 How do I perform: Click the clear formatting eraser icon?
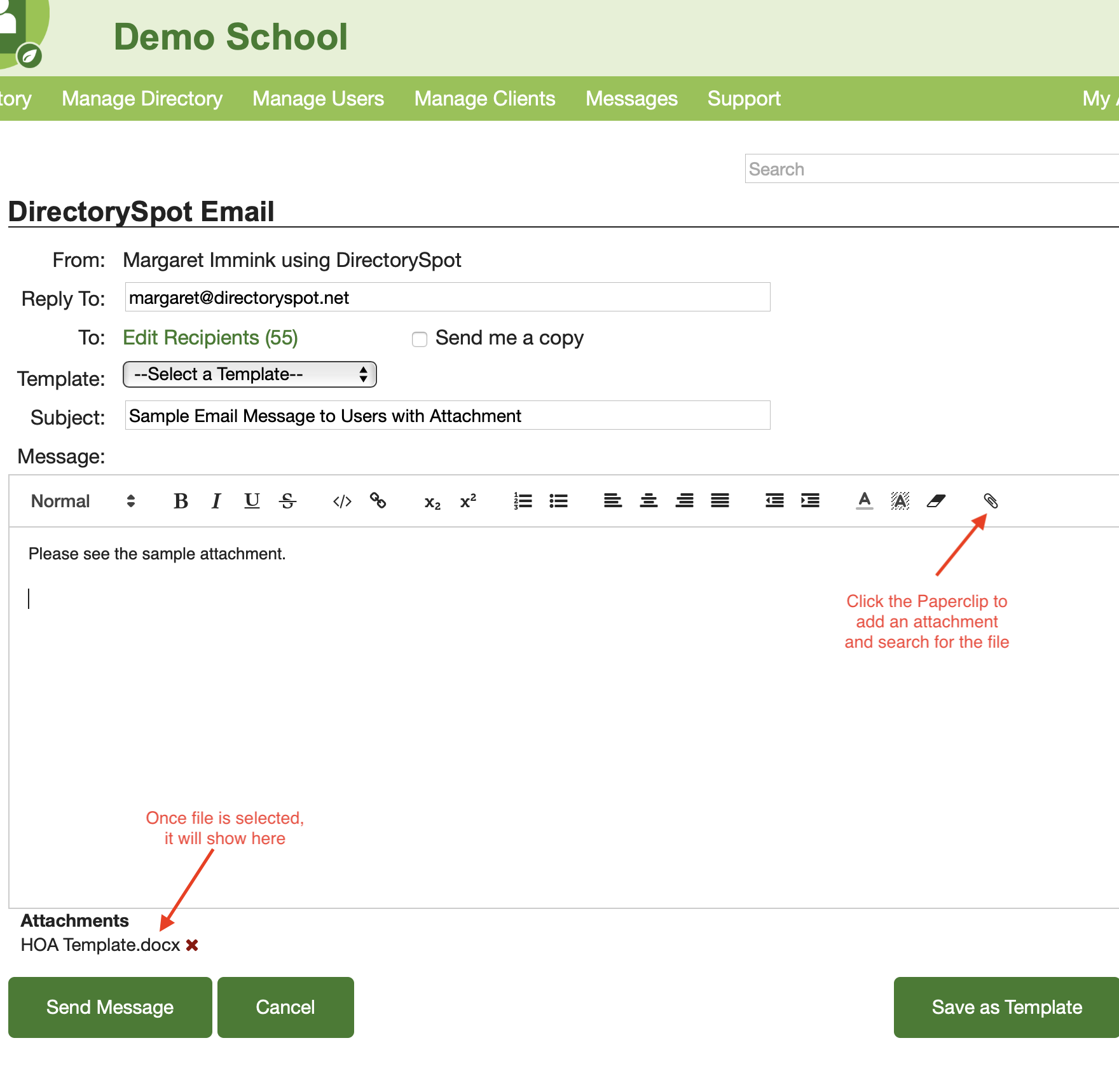[936, 501]
